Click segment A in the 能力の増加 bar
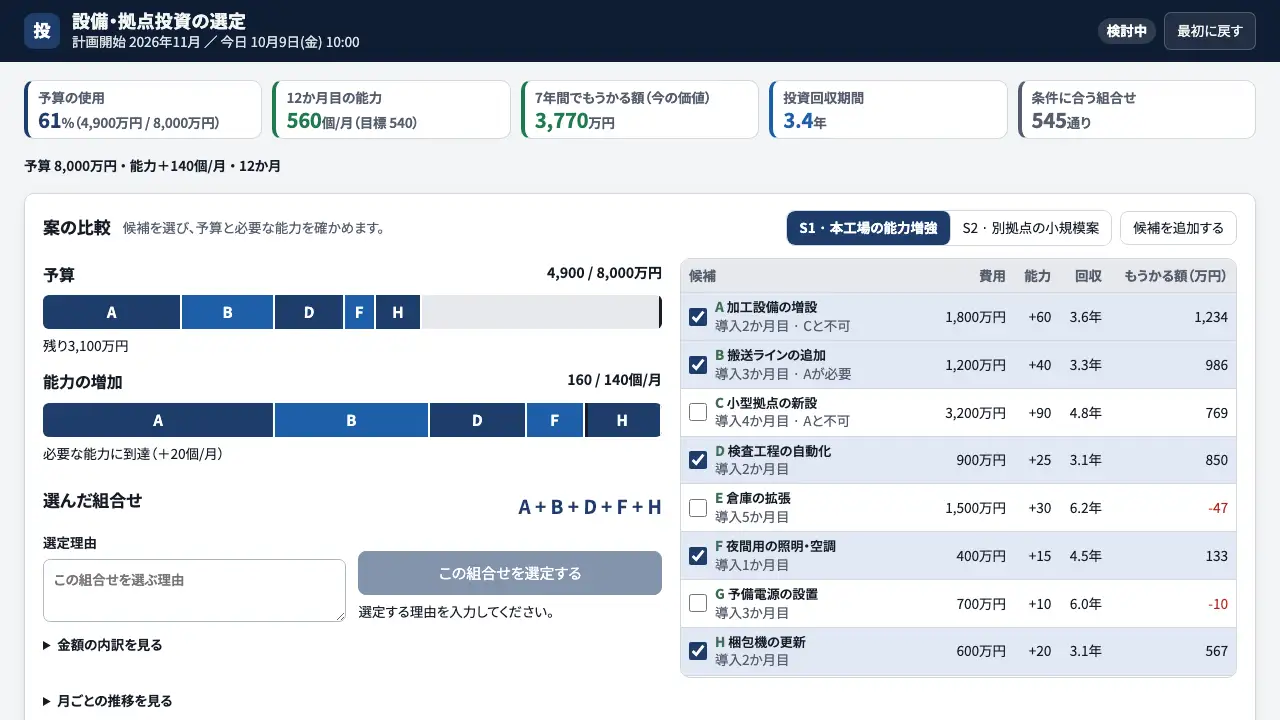This screenshot has height=720, width=1280. point(158,420)
